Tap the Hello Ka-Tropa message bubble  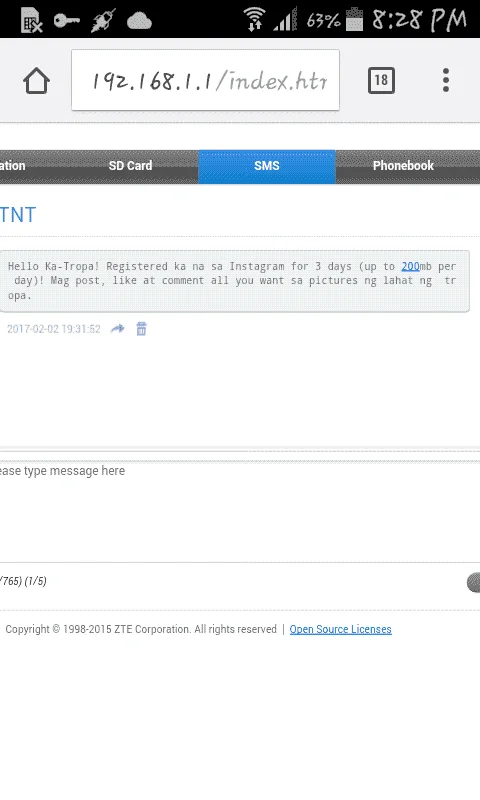235,281
